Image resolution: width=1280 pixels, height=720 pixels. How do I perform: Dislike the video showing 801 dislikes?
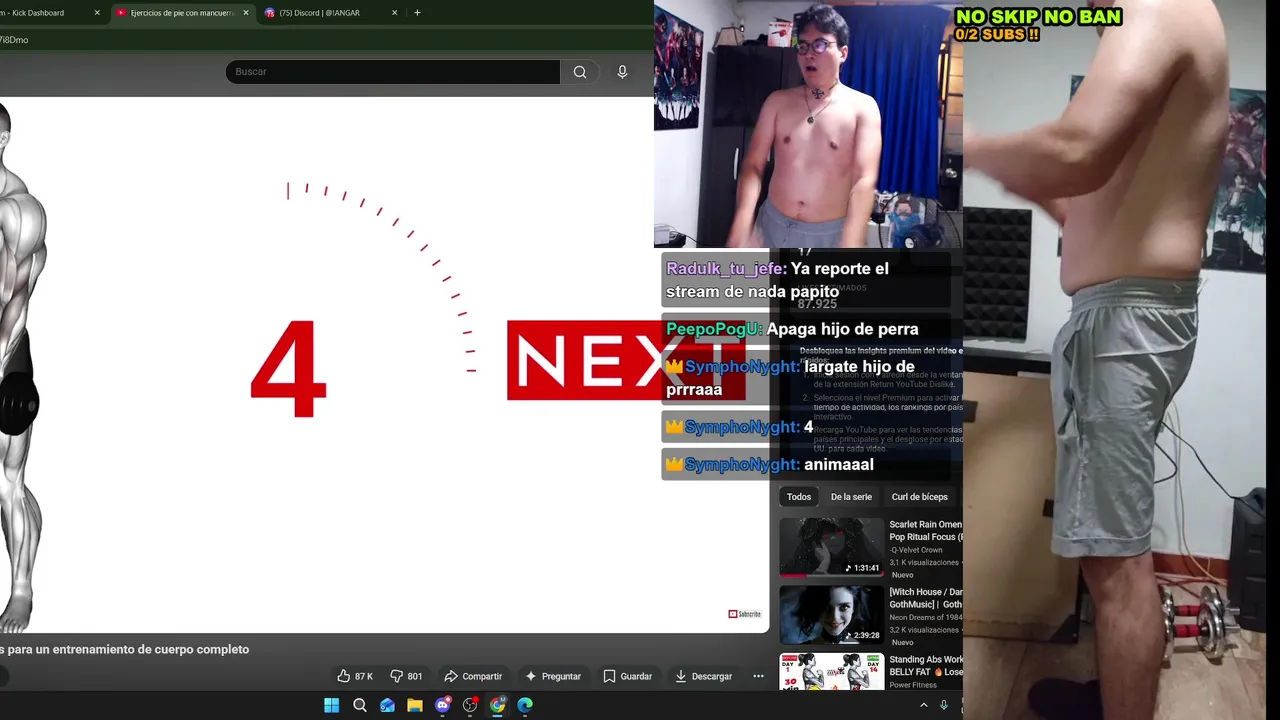(406, 676)
